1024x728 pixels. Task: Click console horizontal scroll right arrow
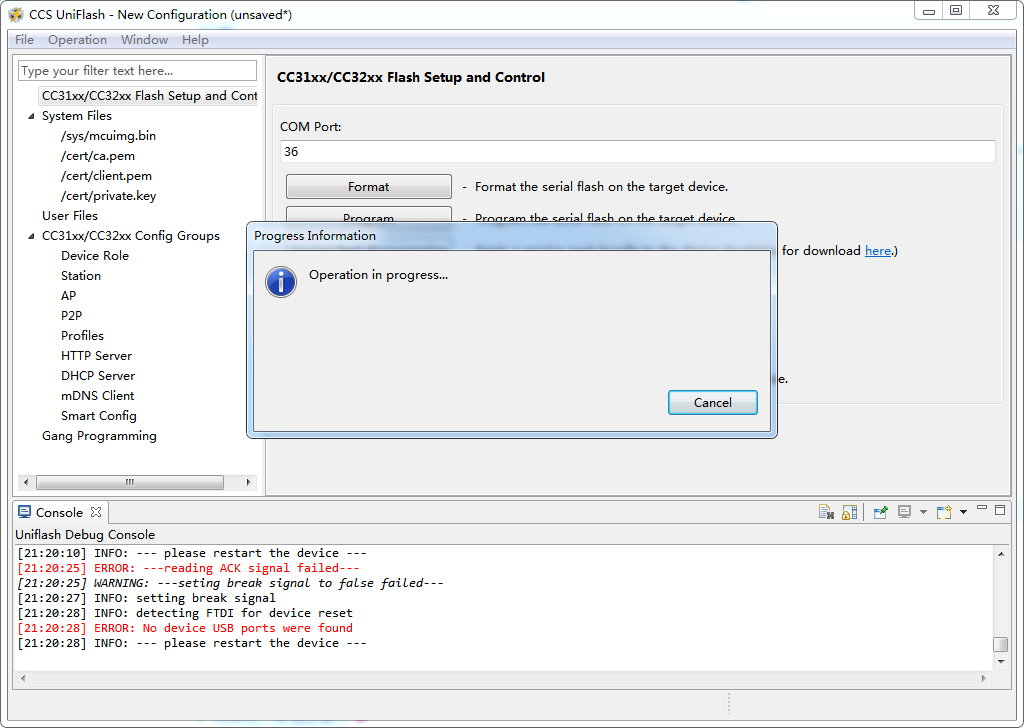(984, 679)
